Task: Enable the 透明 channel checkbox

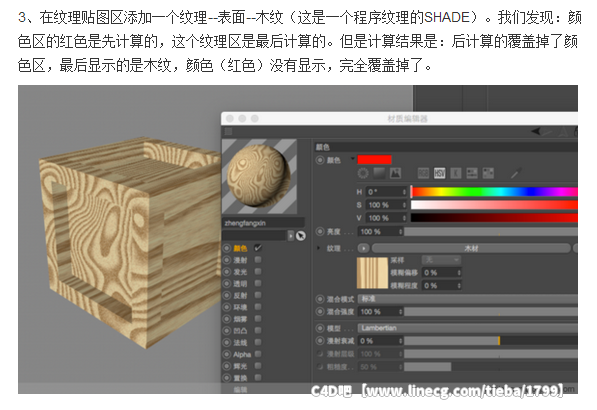Action: pyautogui.click(x=258, y=283)
